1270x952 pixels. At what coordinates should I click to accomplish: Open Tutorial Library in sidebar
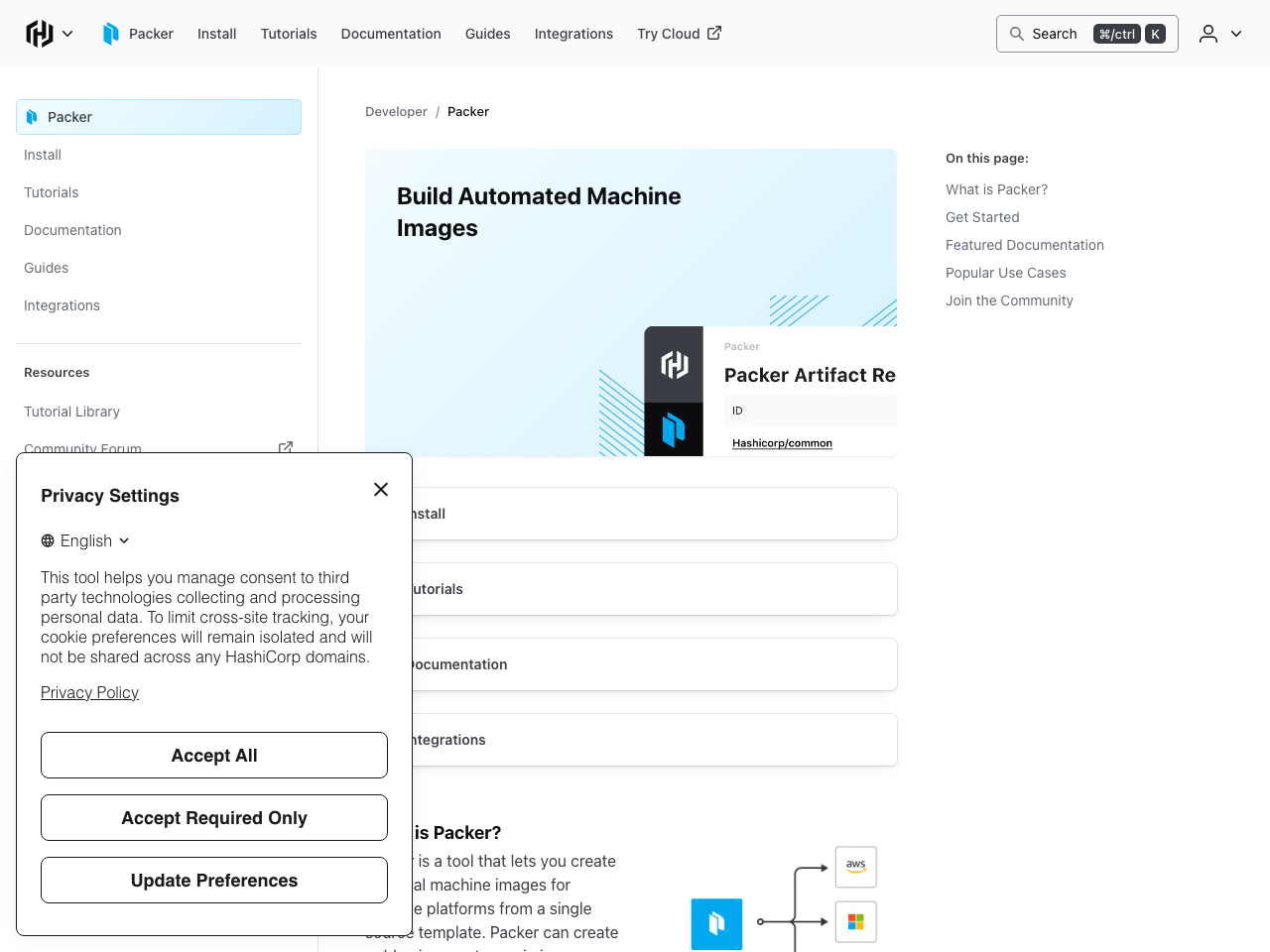71,412
